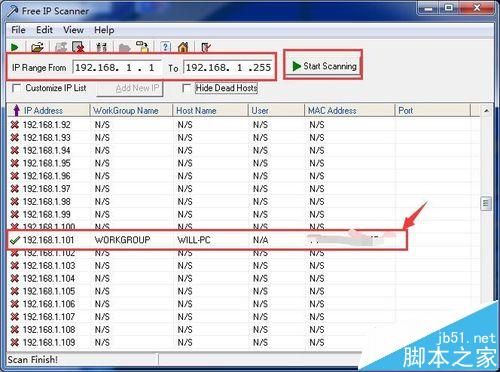Click the options toolbar icon beside delete
This screenshot has height=372, width=500.
tap(102, 47)
